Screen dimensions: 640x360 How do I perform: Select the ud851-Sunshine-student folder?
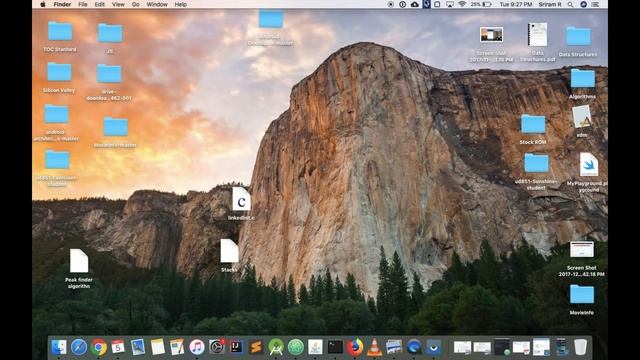536,163
